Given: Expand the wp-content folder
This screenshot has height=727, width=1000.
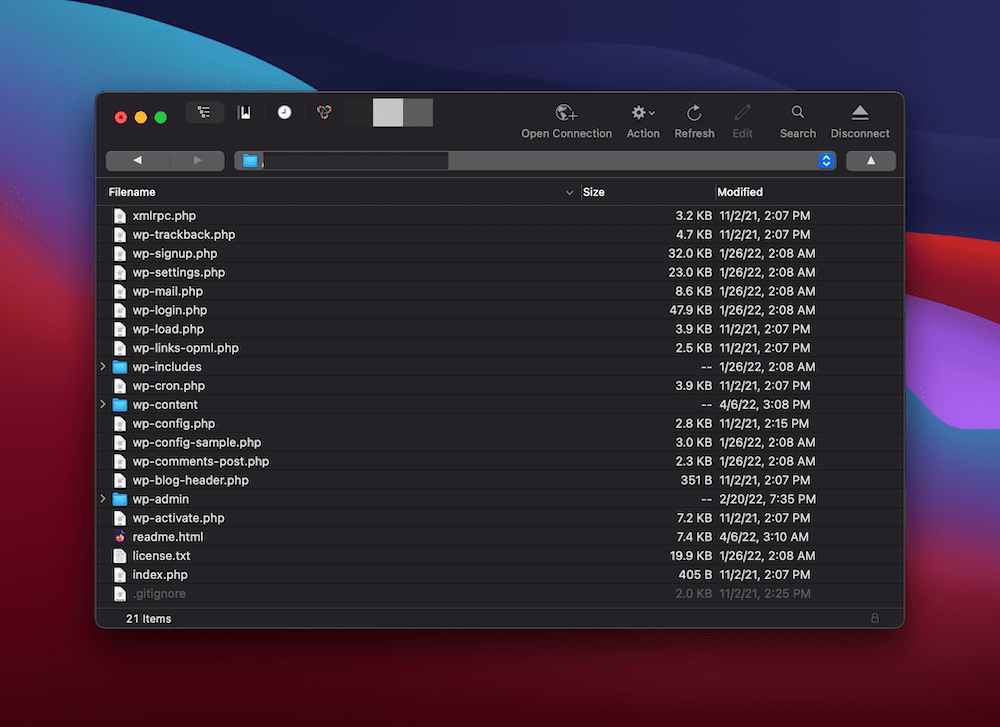Looking at the screenshot, I should point(103,404).
